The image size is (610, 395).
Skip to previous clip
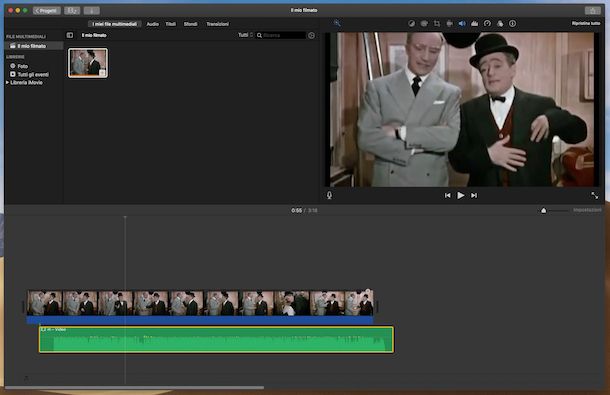tap(448, 195)
